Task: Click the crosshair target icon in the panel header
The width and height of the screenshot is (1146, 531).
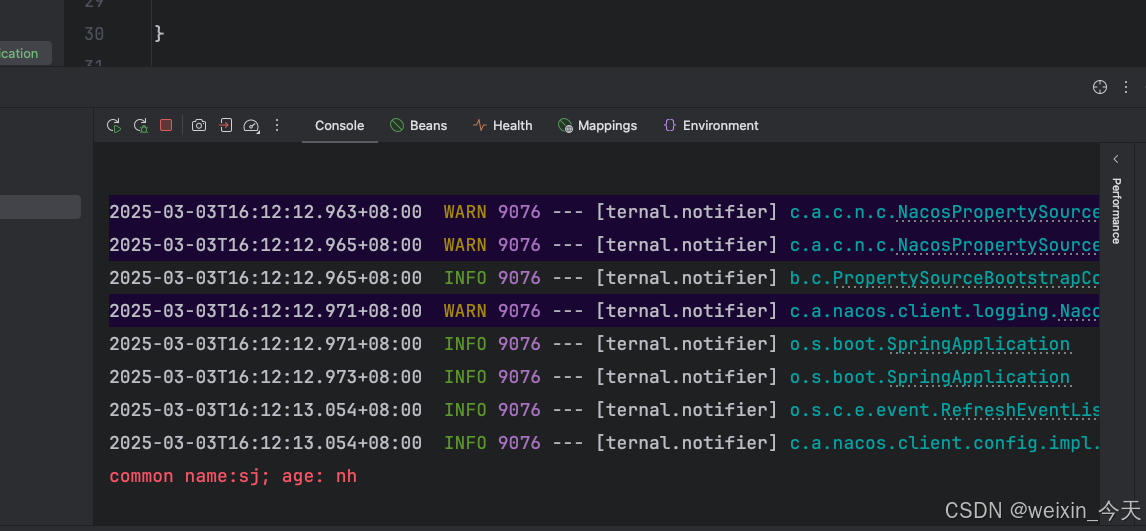Action: 1100,87
